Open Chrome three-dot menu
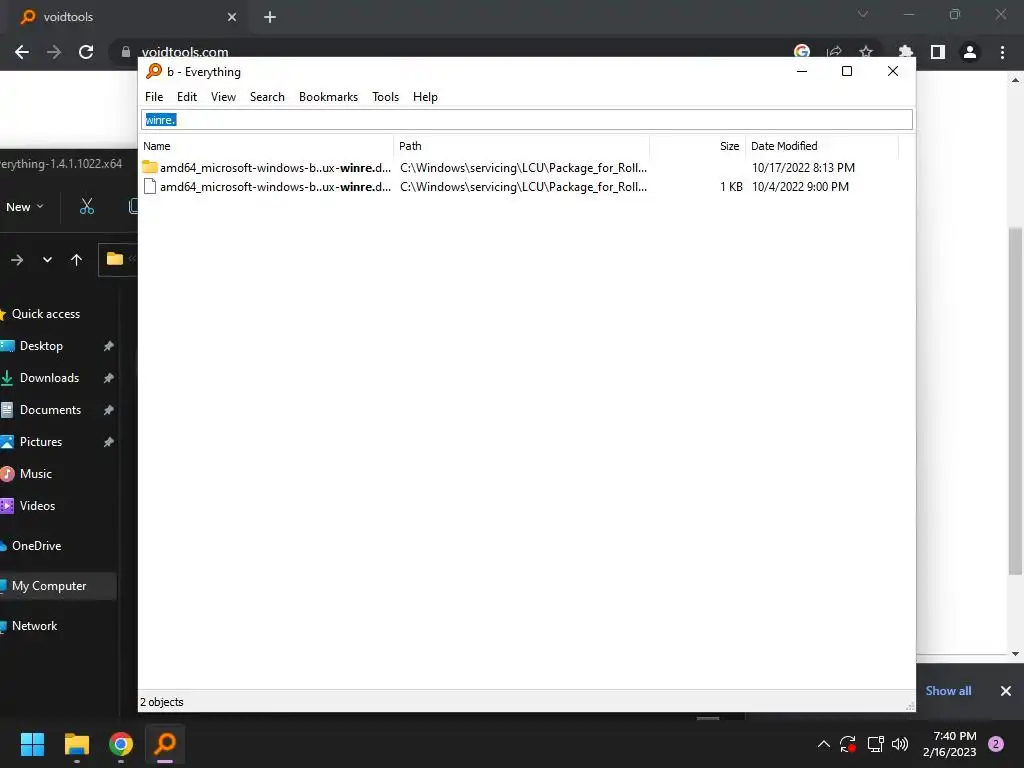 pyautogui.click(x=1002, y=52)
